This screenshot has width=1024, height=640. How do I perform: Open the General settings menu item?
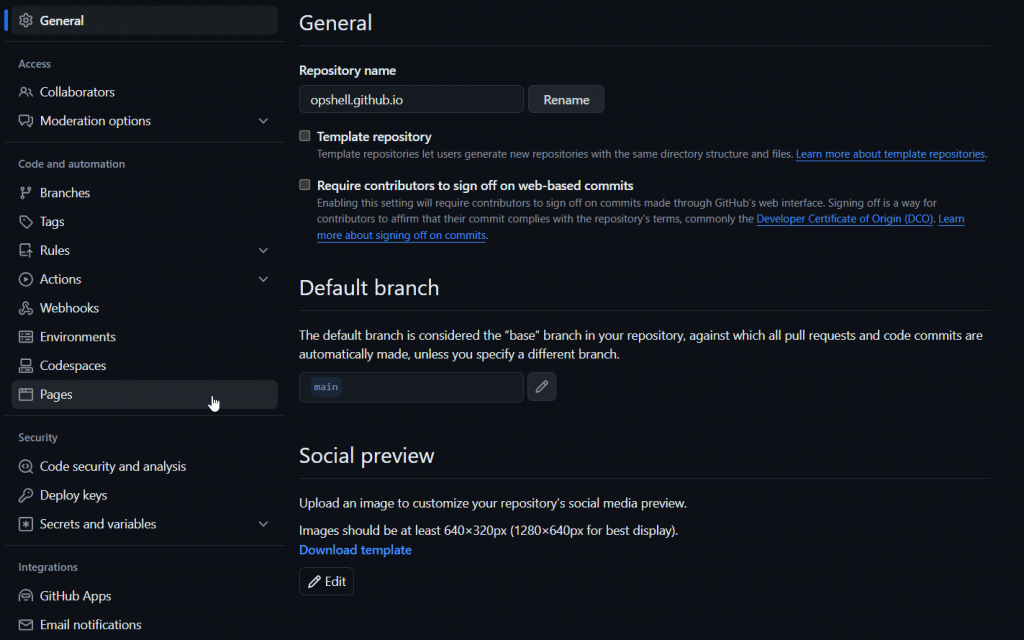click(x=144, y=20)
